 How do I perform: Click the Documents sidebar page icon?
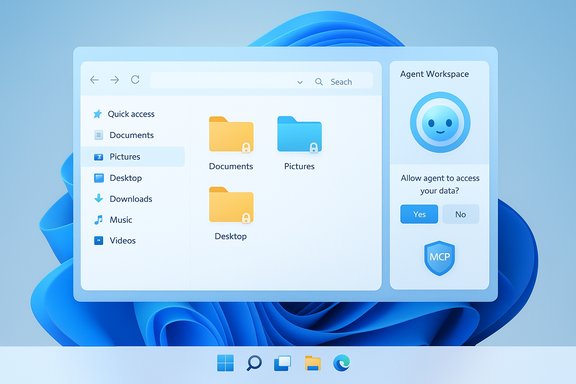click(98, 135)
